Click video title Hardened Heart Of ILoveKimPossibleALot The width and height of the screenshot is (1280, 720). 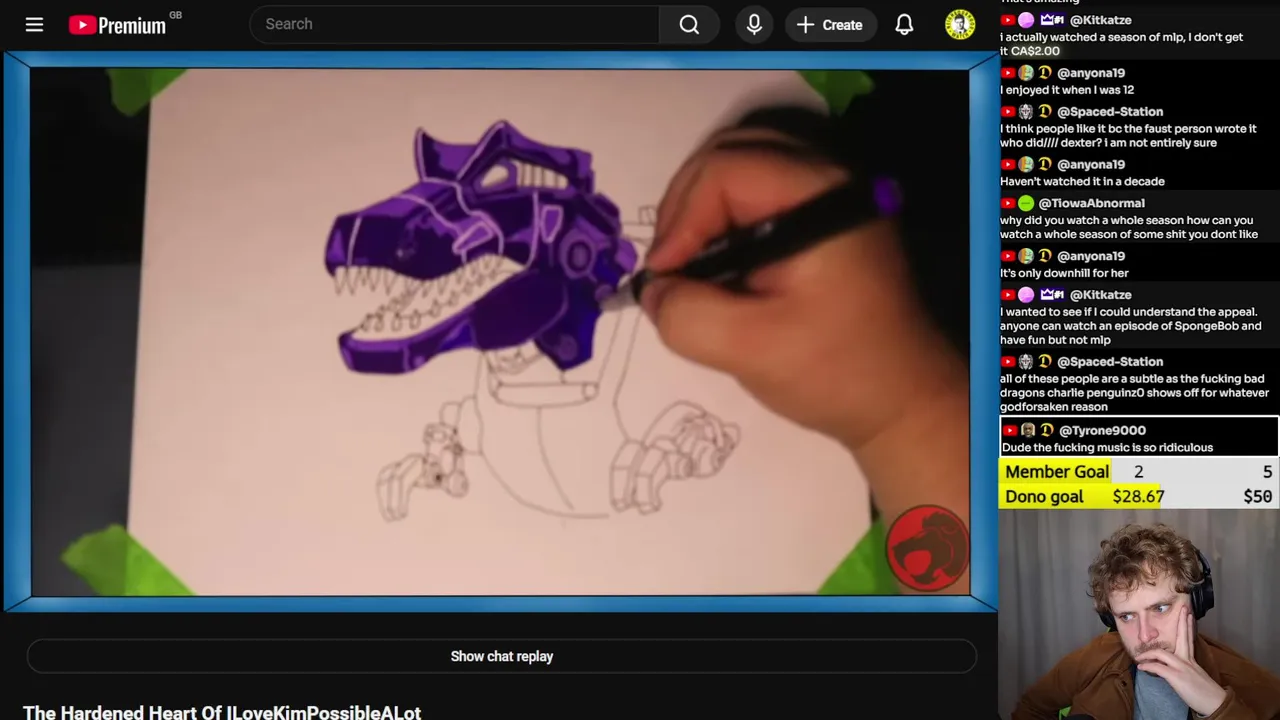222,711
